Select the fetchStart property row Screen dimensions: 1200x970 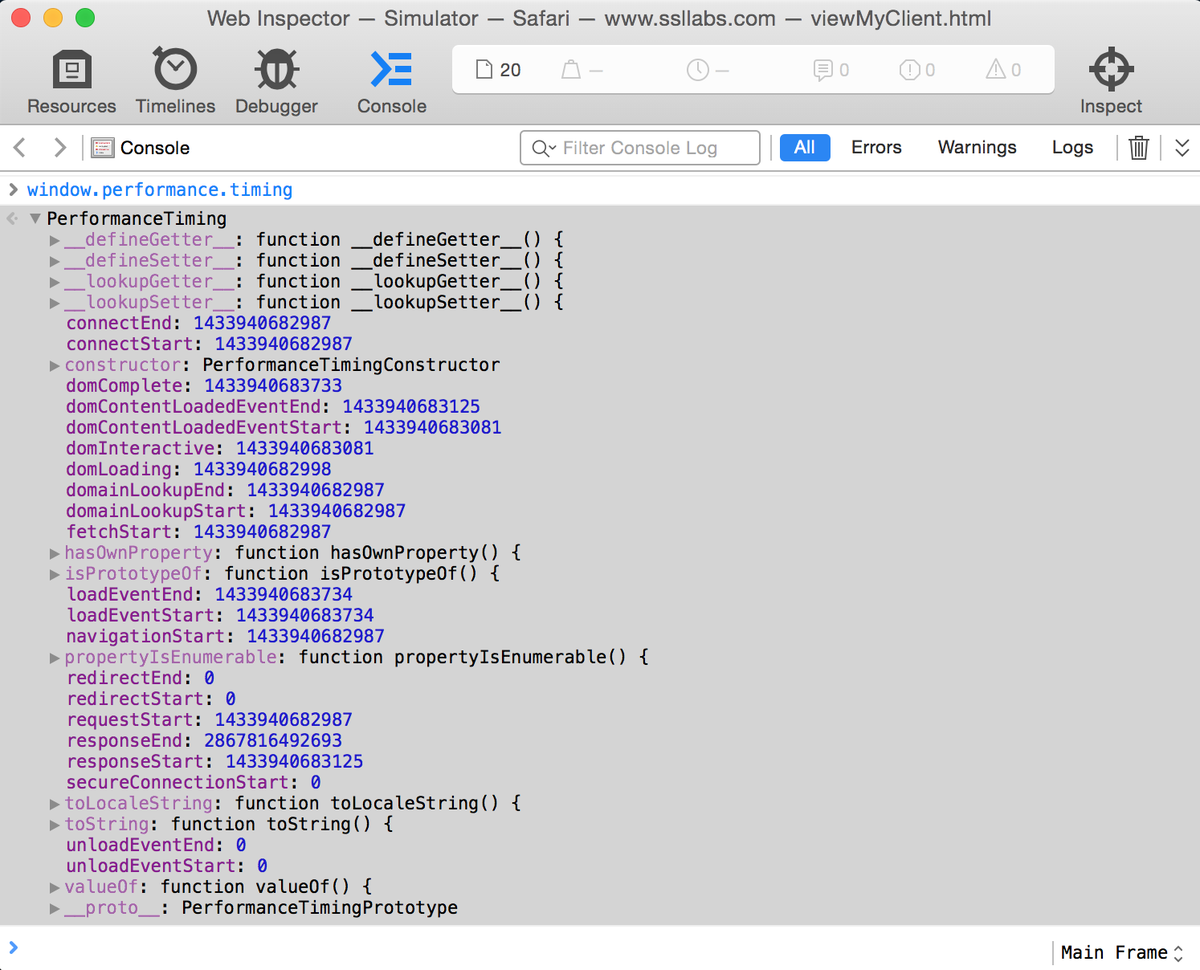click(x=198, y=533)
